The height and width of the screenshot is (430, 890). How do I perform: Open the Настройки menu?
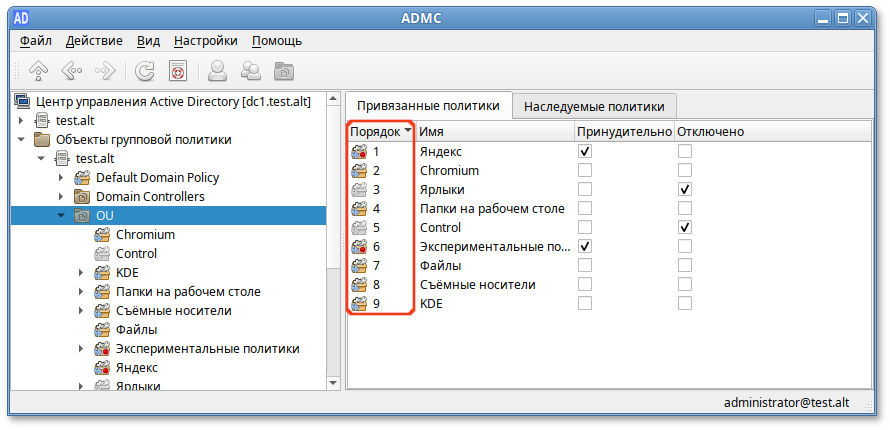205,41
